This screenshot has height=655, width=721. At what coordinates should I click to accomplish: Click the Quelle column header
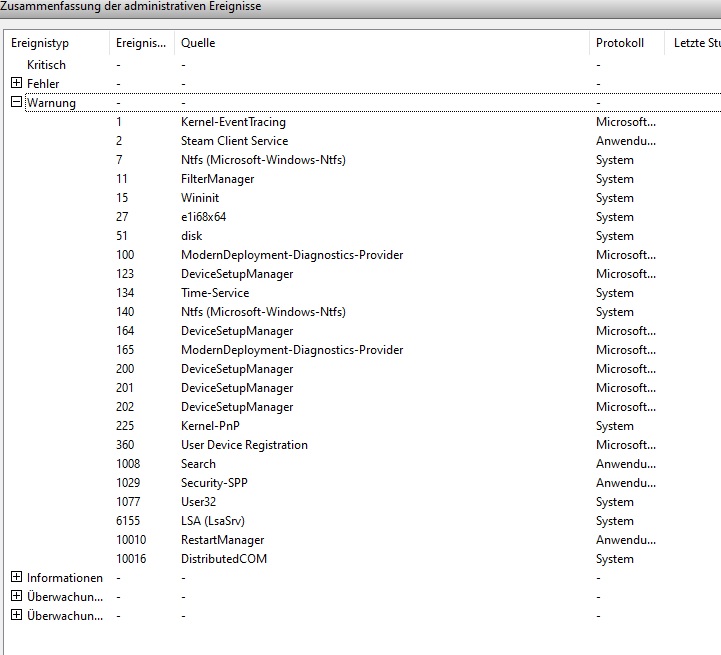coord(382,43)
